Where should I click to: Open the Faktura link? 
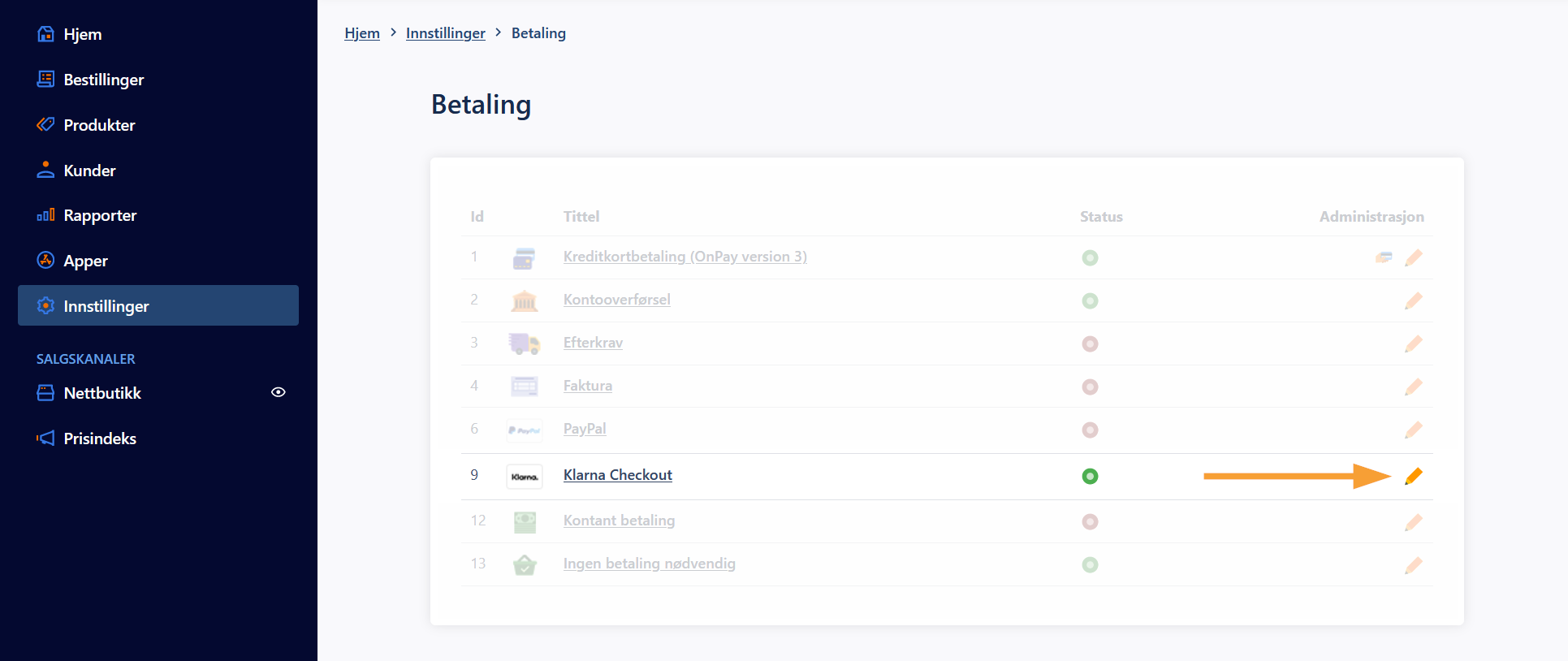click(x=588, y=386)
